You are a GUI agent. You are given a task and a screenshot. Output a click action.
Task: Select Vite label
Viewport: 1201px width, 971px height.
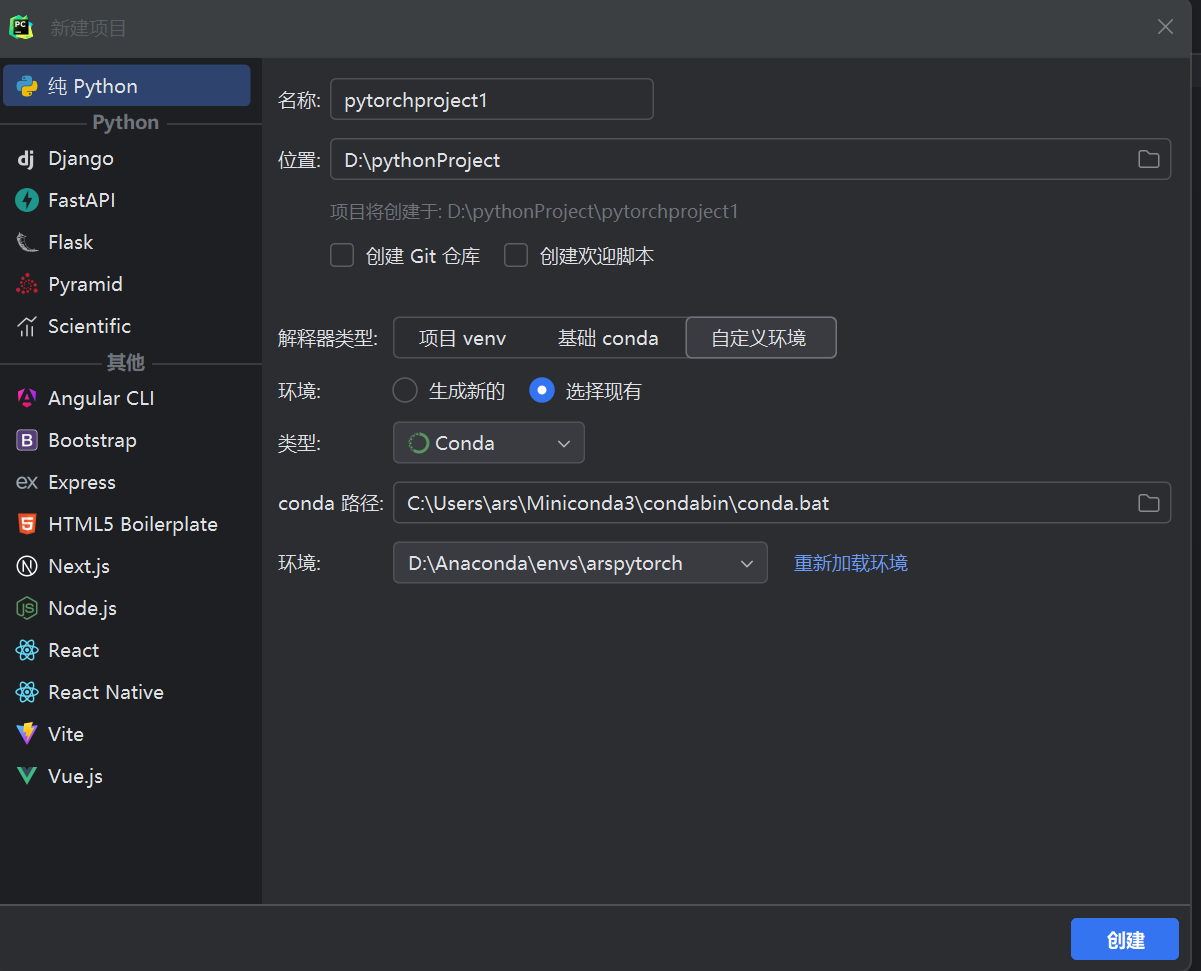pyautogui.click(x=66, y=734)
